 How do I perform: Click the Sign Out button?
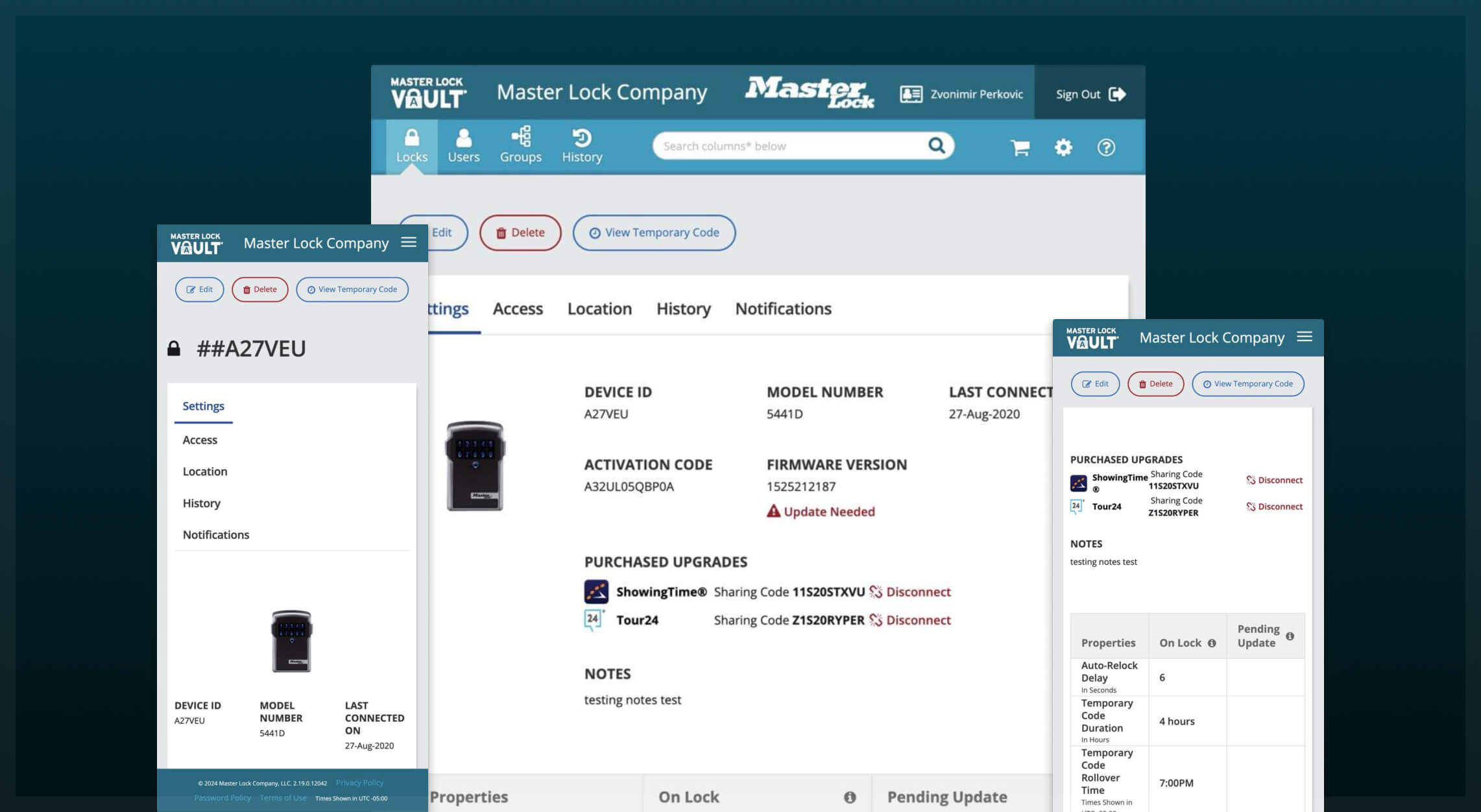tap(1090, 94)
